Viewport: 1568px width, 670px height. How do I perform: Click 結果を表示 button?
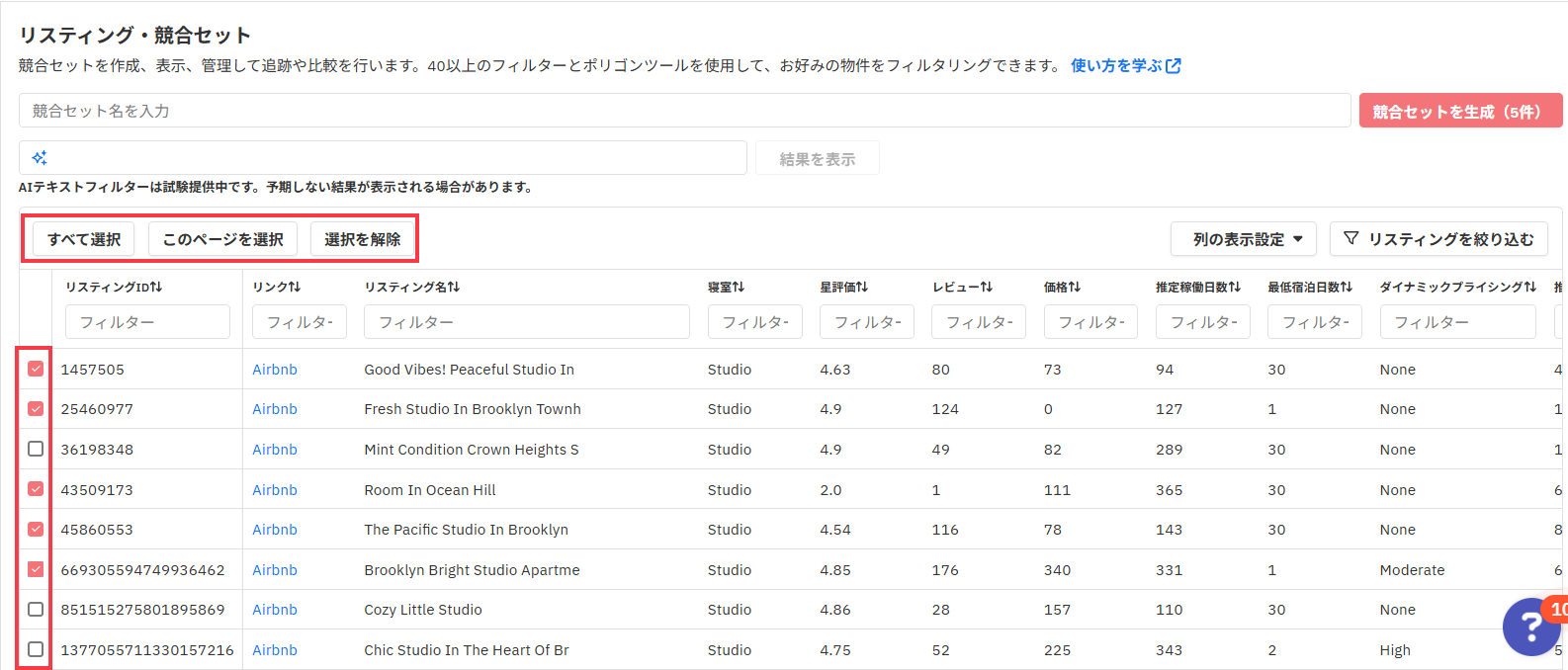818,158
